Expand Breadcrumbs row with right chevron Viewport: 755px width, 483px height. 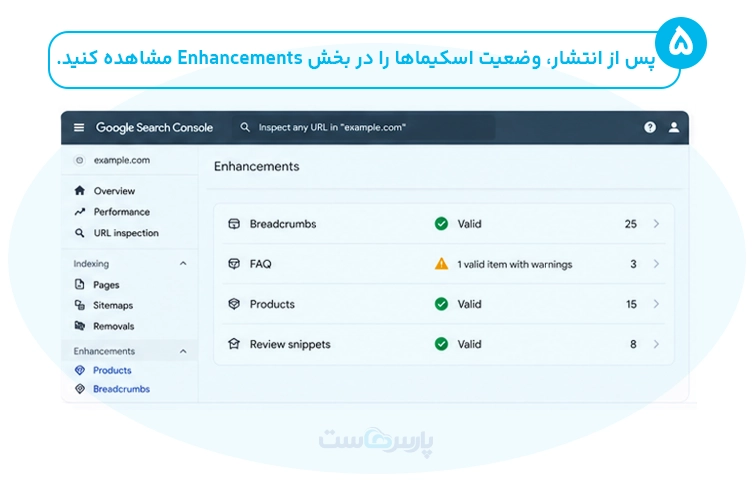pos(656,224)
